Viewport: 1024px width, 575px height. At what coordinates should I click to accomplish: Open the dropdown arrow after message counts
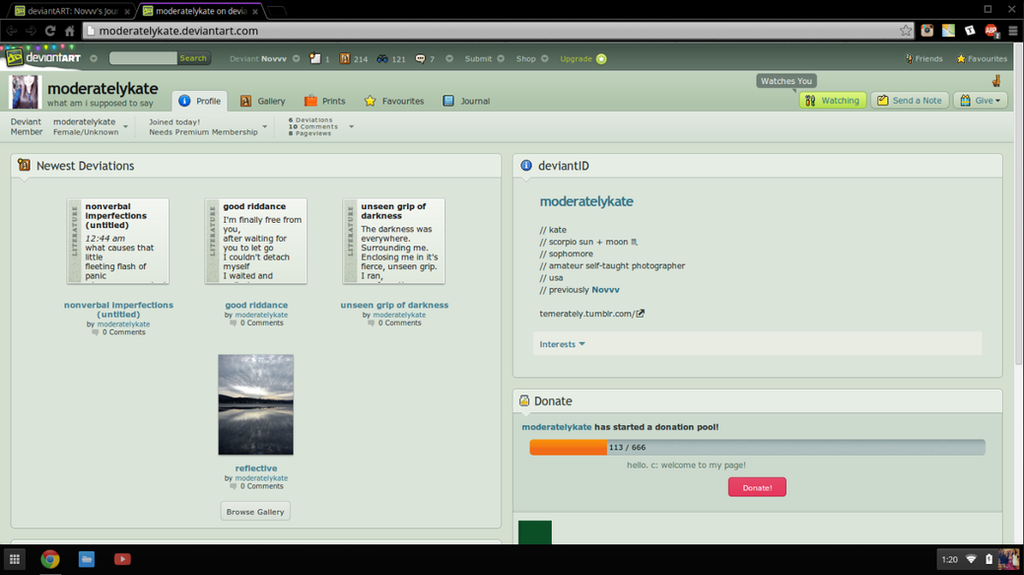coord(449,59)
